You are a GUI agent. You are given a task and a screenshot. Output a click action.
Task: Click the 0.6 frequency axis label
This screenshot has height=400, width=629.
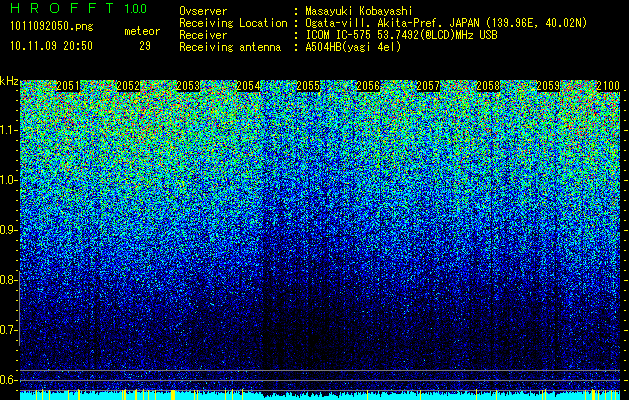(8, 380)
